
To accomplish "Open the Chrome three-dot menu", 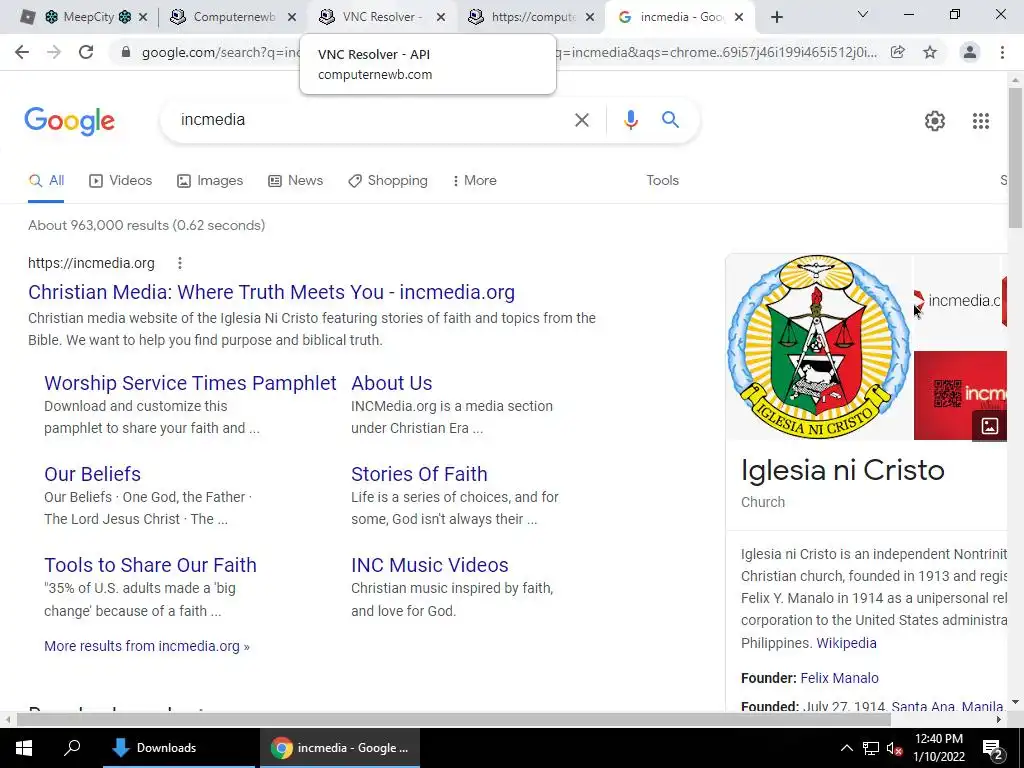I will click(1002, 52).
